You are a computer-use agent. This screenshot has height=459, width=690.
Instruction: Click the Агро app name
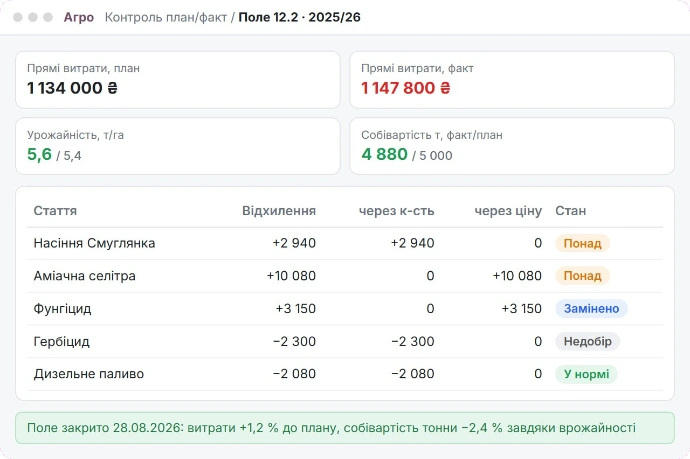pos(79,17)
